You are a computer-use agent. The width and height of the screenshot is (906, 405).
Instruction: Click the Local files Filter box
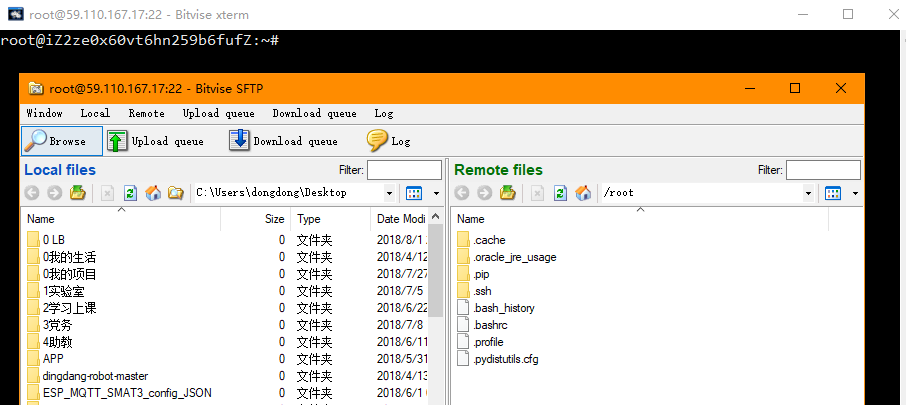click(x=404, y=170)
